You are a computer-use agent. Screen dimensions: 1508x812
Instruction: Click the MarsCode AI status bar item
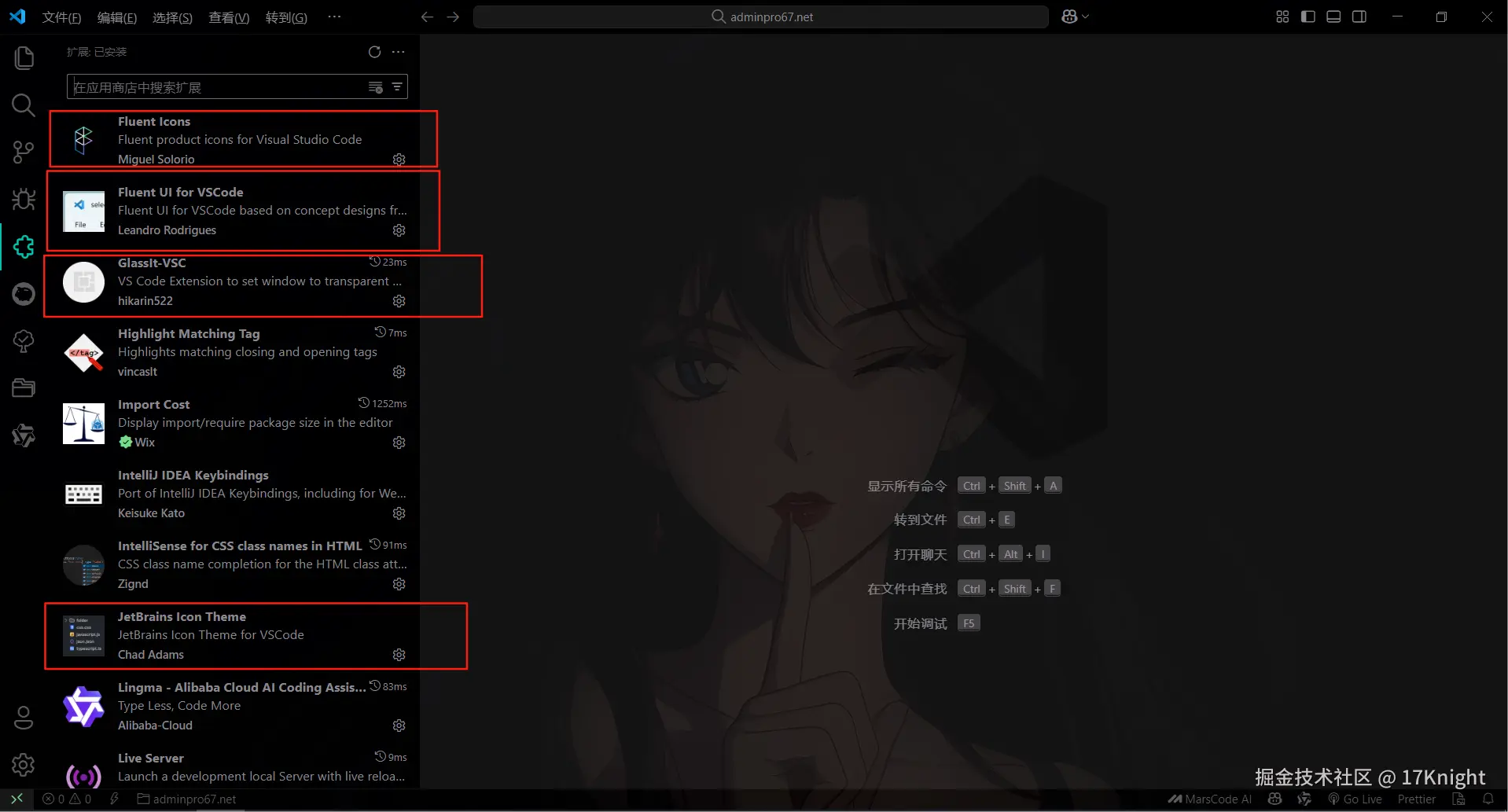1212,799
